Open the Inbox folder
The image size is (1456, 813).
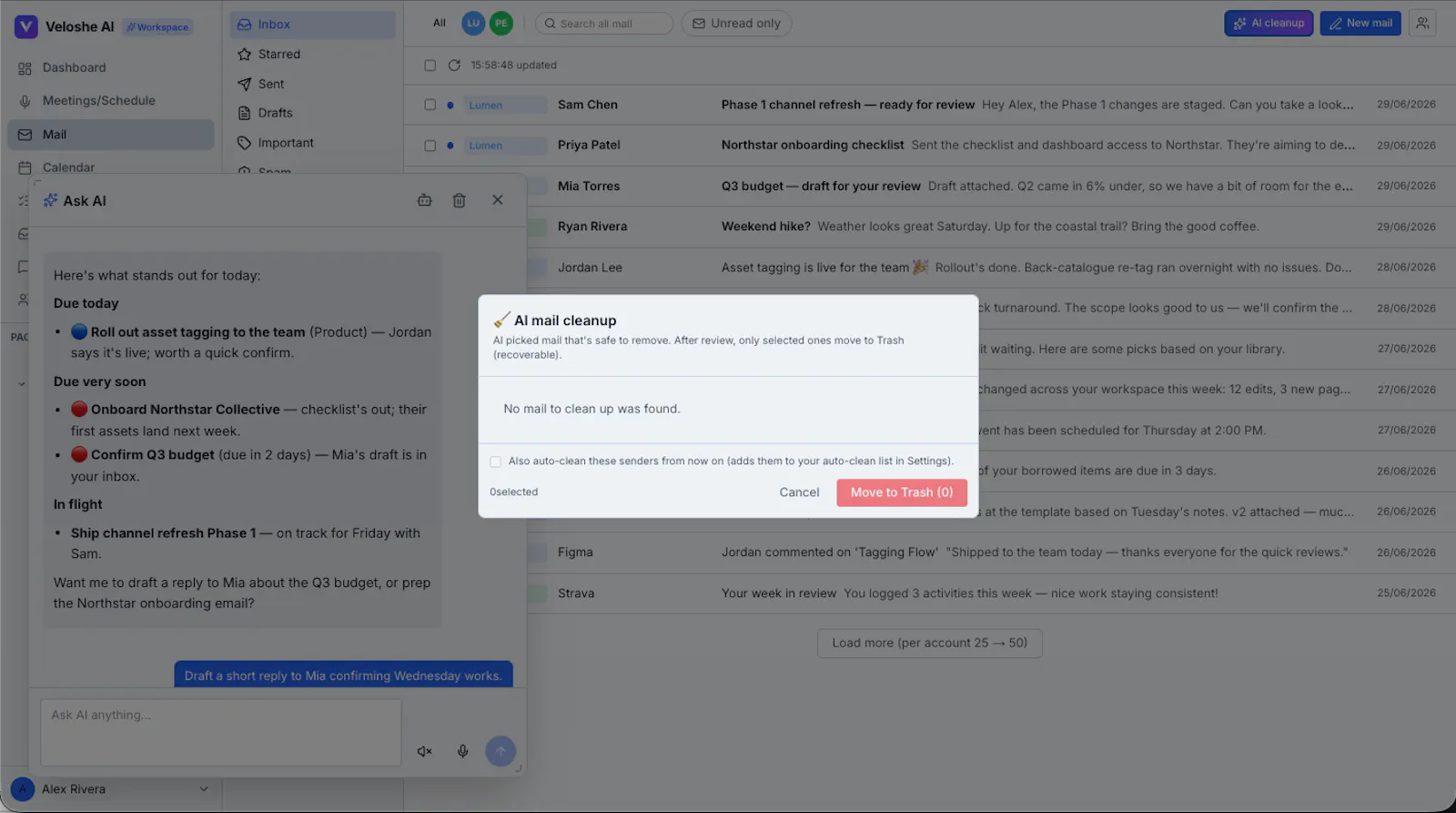tap(312, 25)
